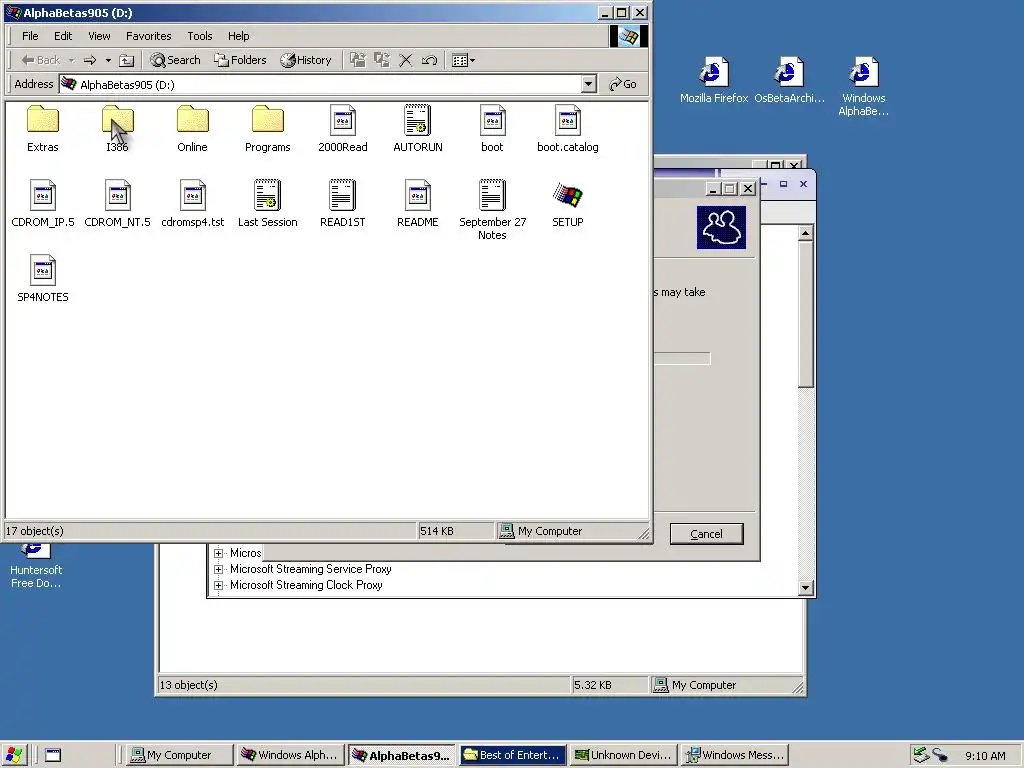This screenshot has height=768, width=1024.
Task: Click the Go button
Action: click(622, 84)
